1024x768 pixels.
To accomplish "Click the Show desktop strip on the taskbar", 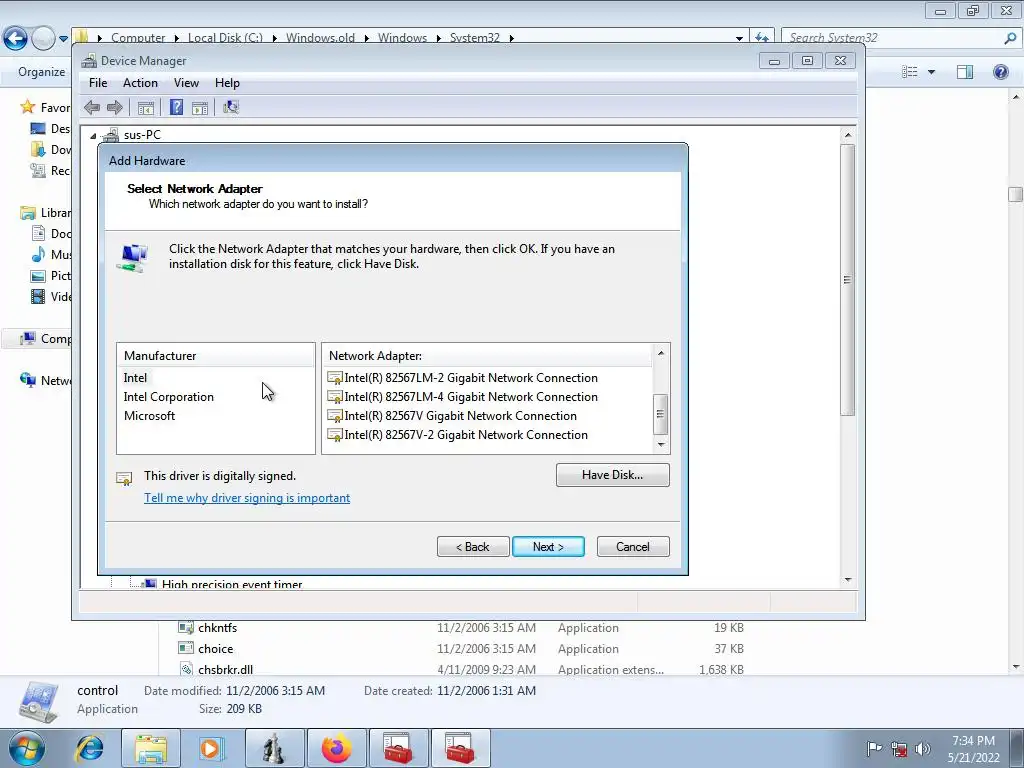I will [1017, 748].
